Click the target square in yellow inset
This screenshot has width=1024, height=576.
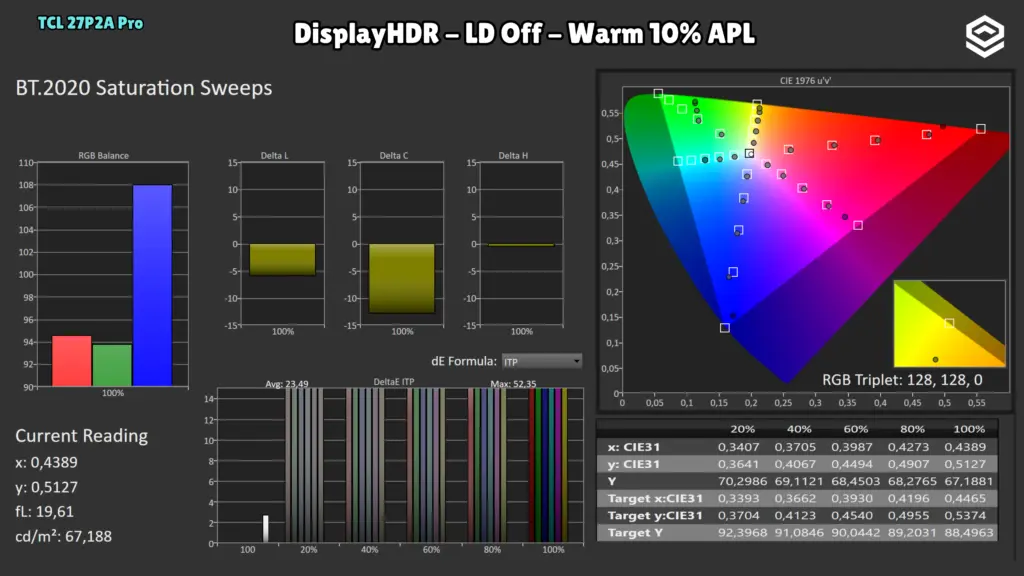(x=950, y=323)
